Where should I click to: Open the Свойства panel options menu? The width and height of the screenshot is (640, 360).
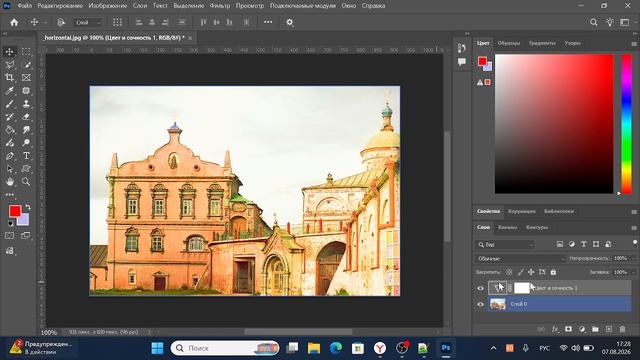[634, 212]
